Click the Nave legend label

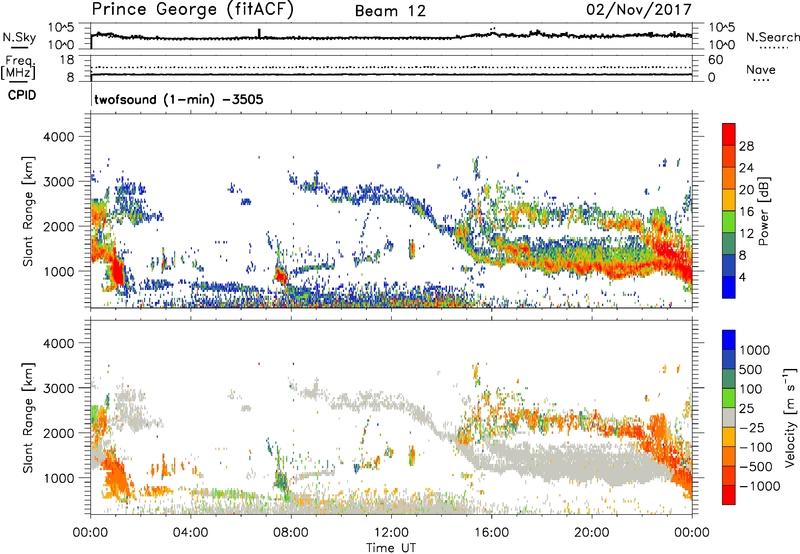(x=761, y=70)
